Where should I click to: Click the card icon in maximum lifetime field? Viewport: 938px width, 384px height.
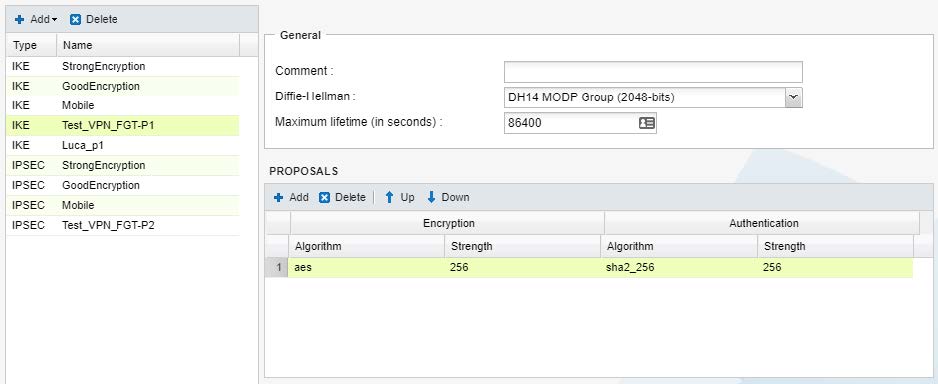tap(647, 123)
